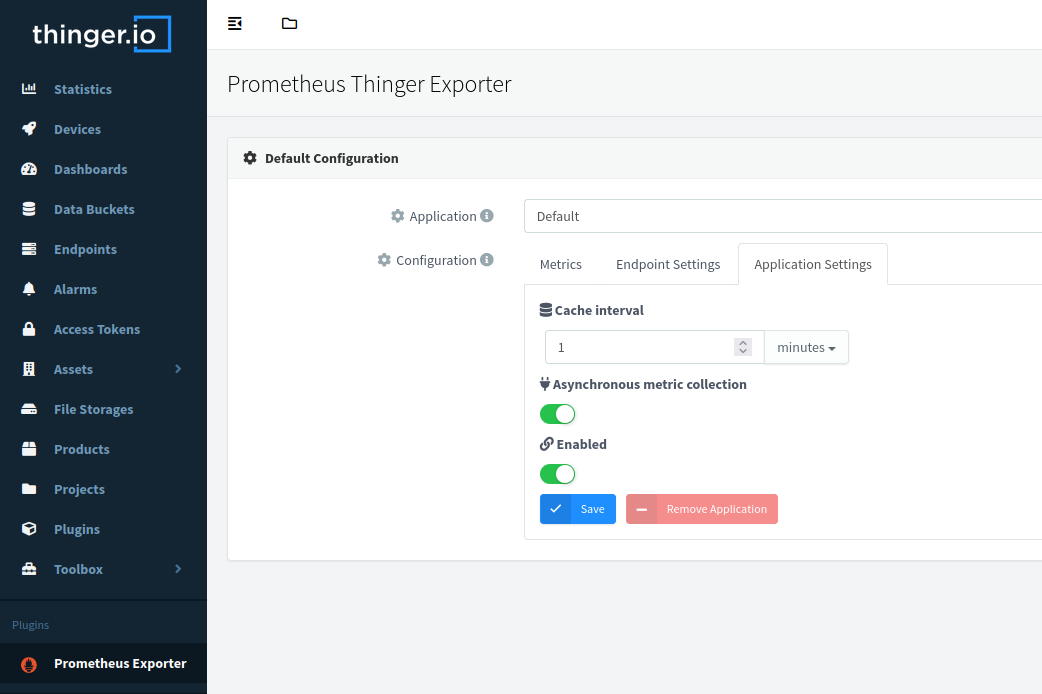This screenshot has width=1042, height=694.
Task: Turn off the Enabled toggle switch
Action: [557, 474]
